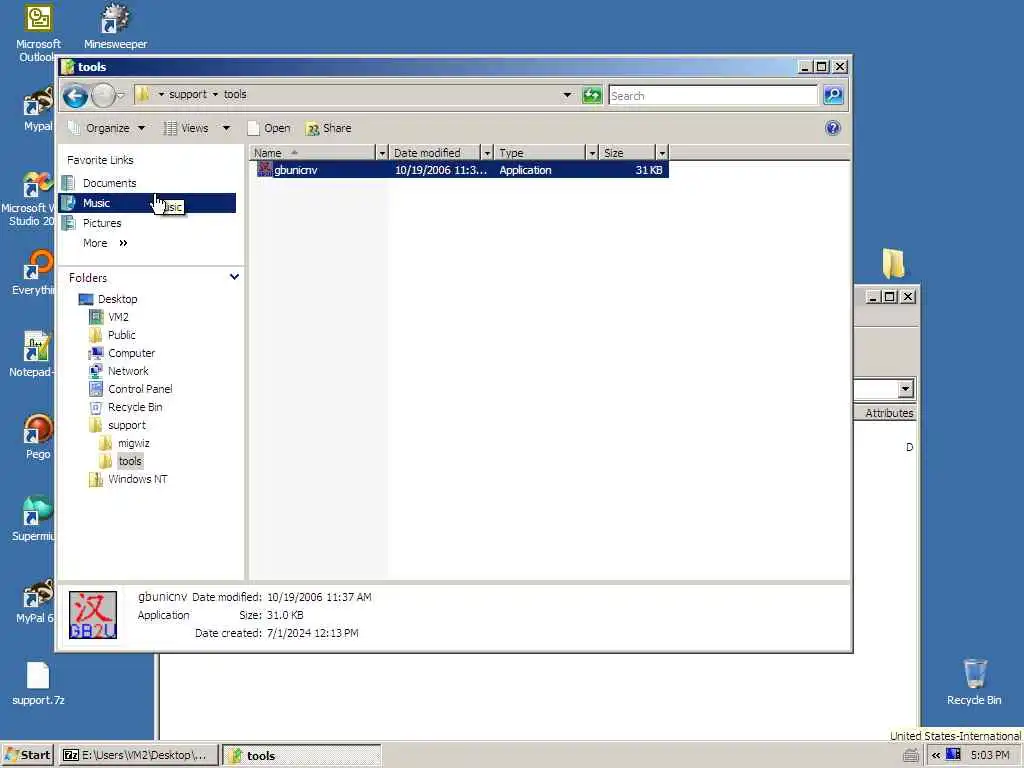Select the Minesweeper desktop shortcut

(x=116, y=26)
